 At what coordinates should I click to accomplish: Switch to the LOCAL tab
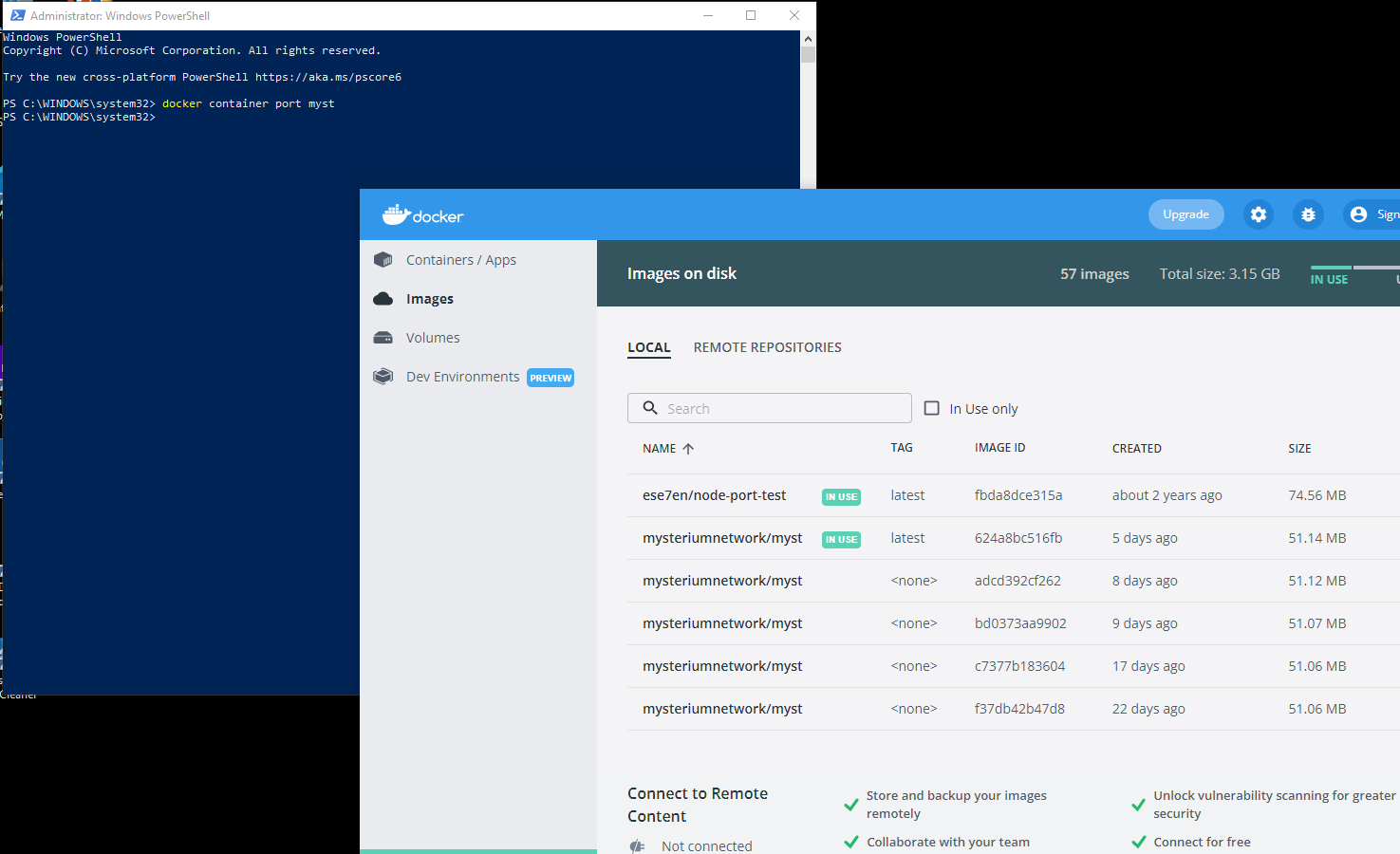[649, 347]
